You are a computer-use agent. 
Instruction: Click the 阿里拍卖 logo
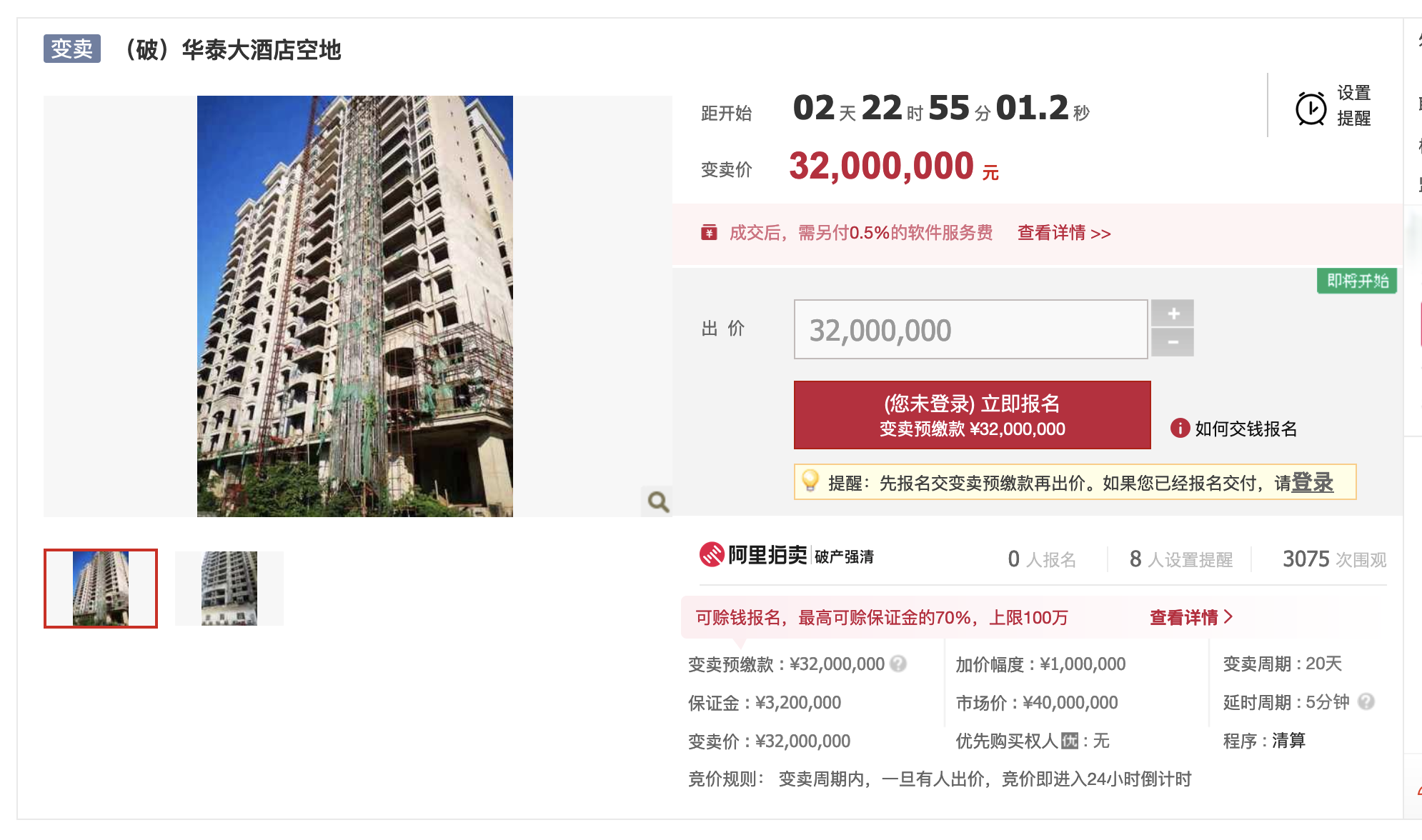[x=753, y=555]
